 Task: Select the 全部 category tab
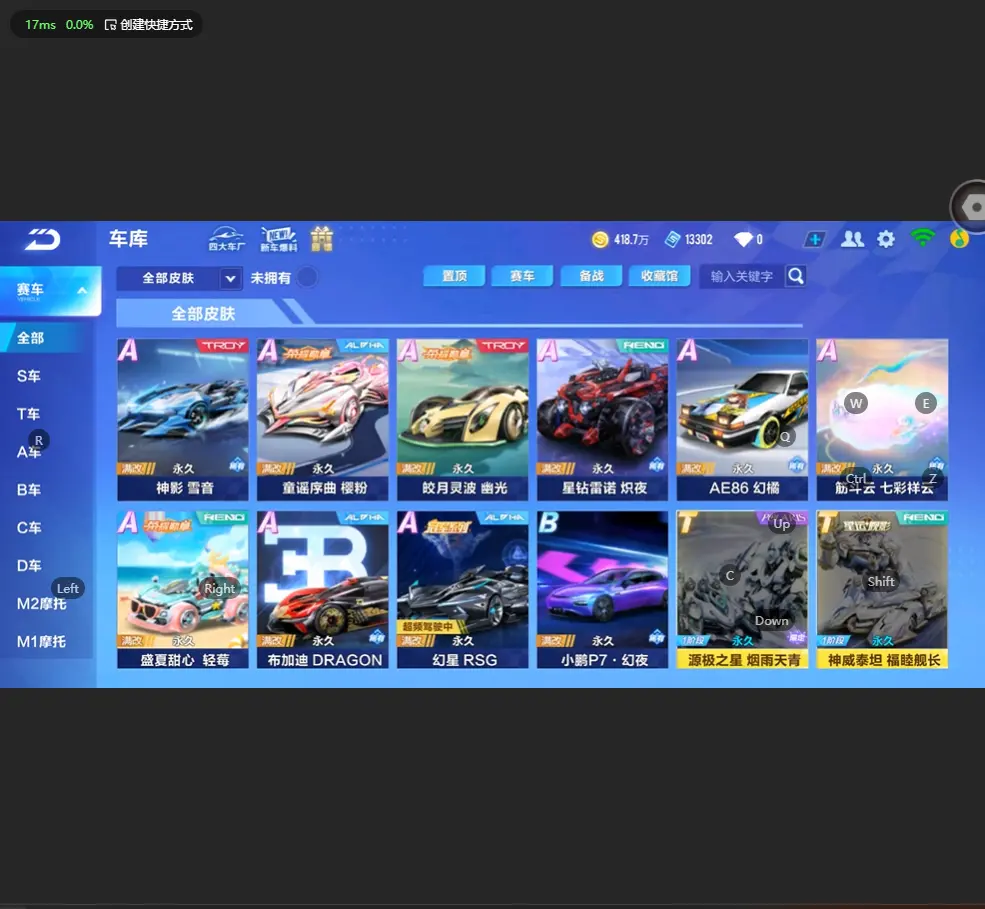41,338
